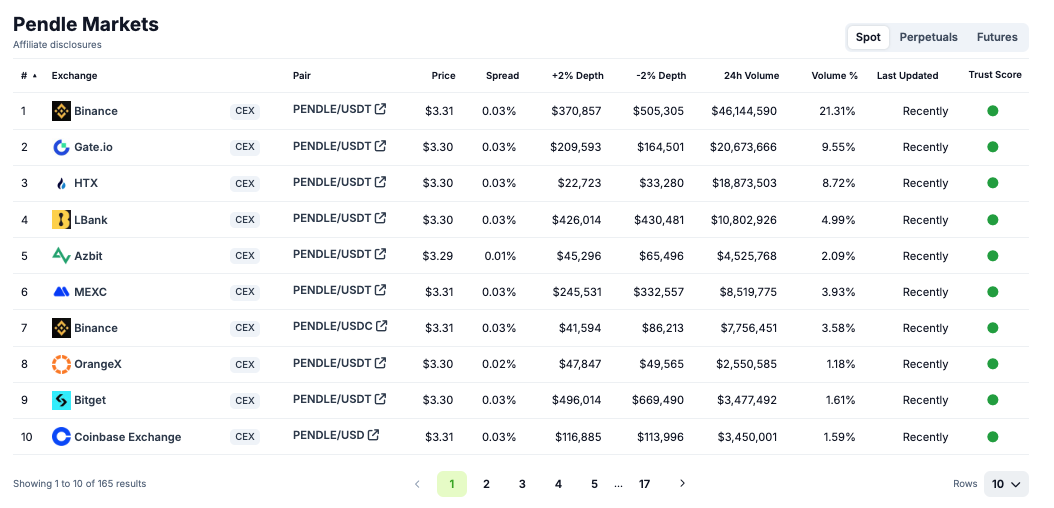This screenshot has height=508, width=1054.
Task: Select the Spot markets tab
Action: [868, 37]
